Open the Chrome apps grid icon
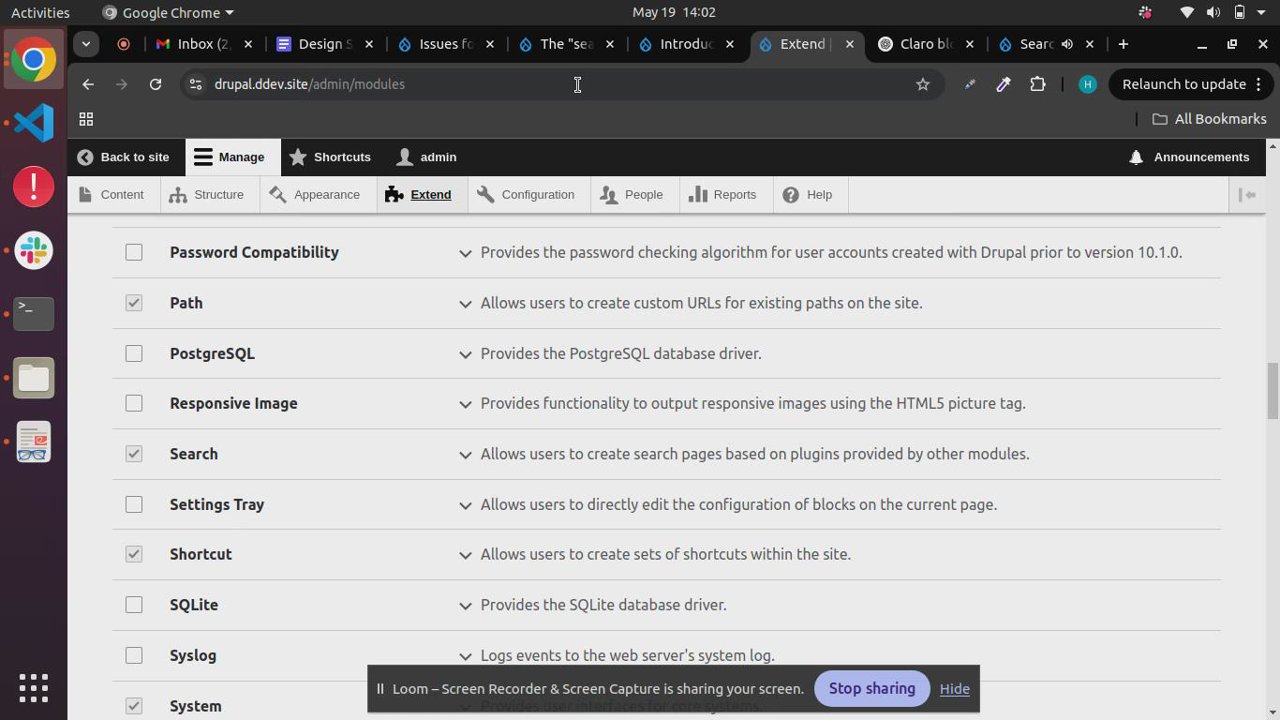 coord(86,119)
